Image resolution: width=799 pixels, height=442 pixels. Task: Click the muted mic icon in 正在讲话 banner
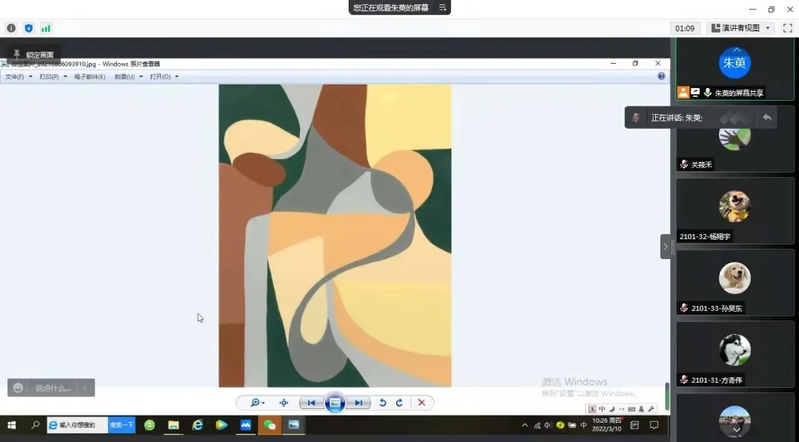tap(636, 118)
